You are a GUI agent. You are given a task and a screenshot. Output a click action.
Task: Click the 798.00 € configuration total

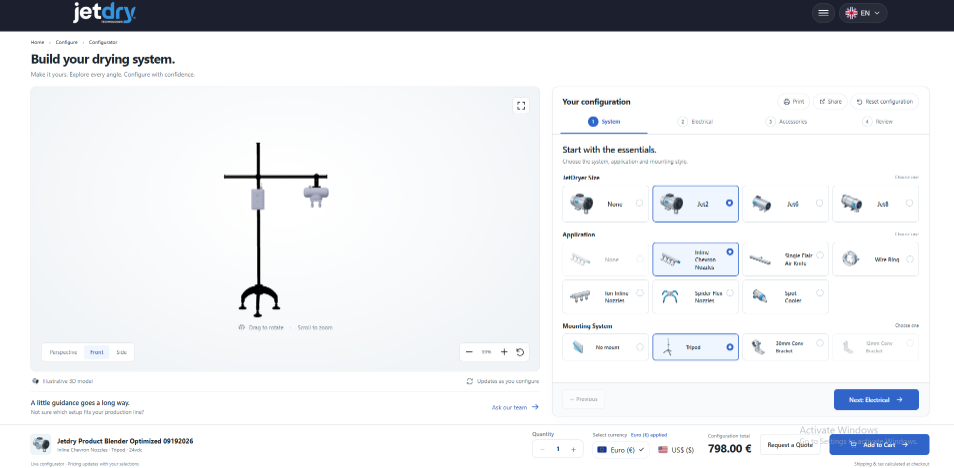point(729,449)
